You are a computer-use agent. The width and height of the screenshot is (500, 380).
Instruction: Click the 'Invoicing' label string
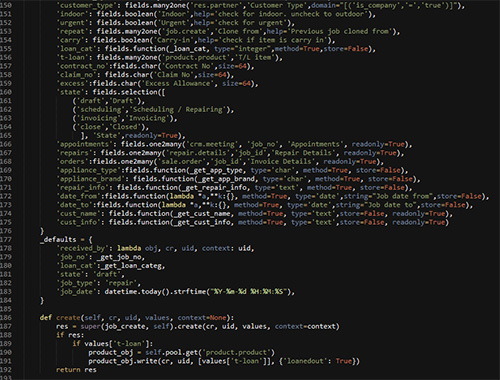(149, 118)
